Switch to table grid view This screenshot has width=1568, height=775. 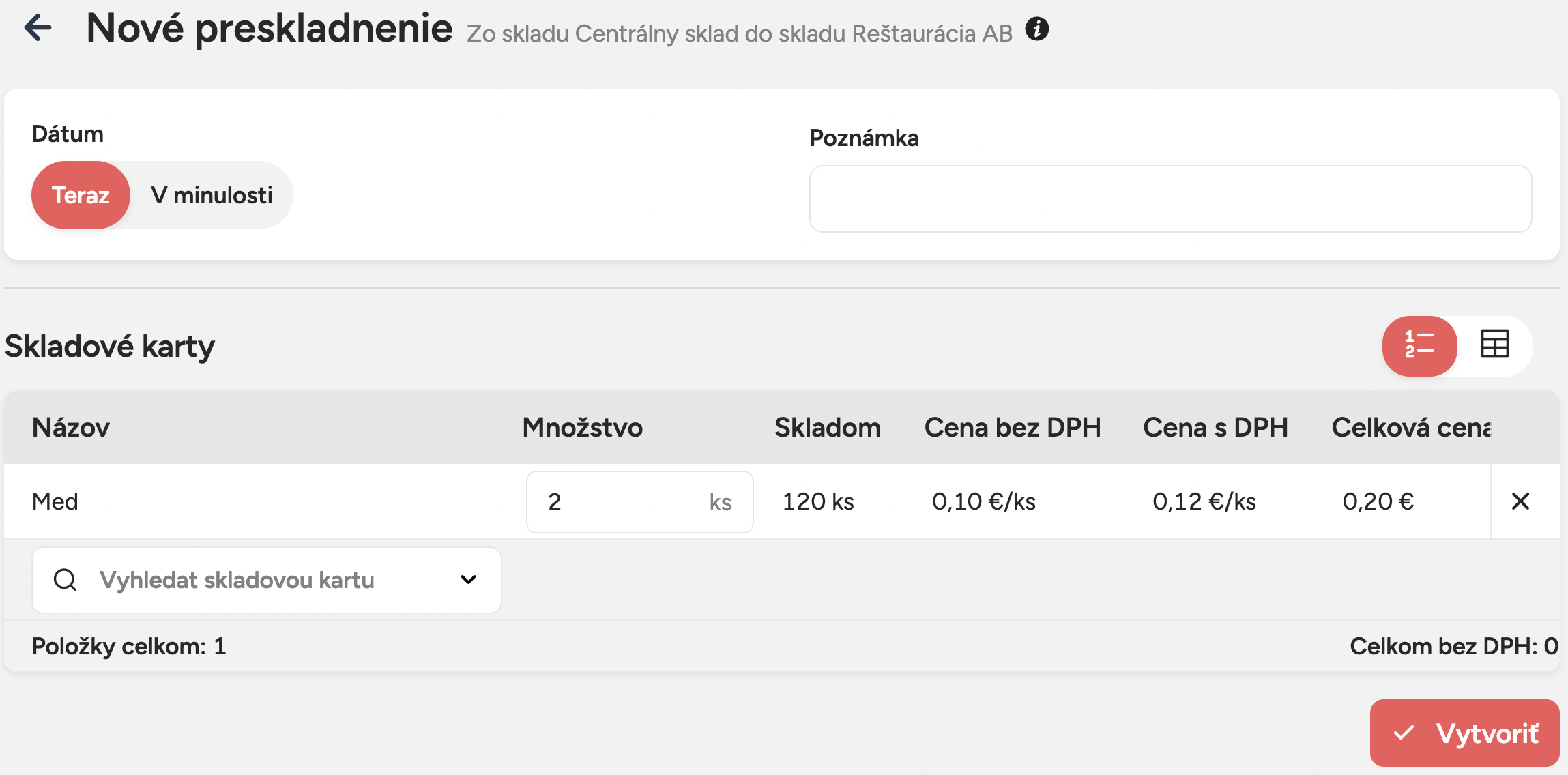[x=1494, y=345]
